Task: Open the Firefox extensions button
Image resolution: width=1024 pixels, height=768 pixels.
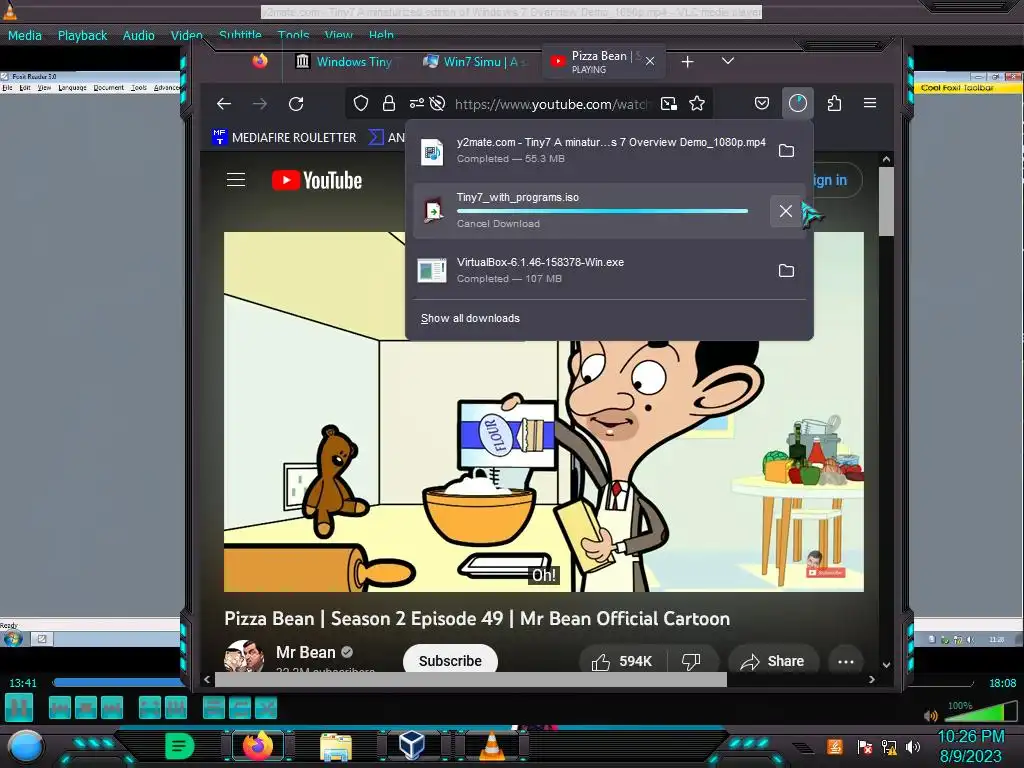Action: pyautogui.click(x=834, y=103)
